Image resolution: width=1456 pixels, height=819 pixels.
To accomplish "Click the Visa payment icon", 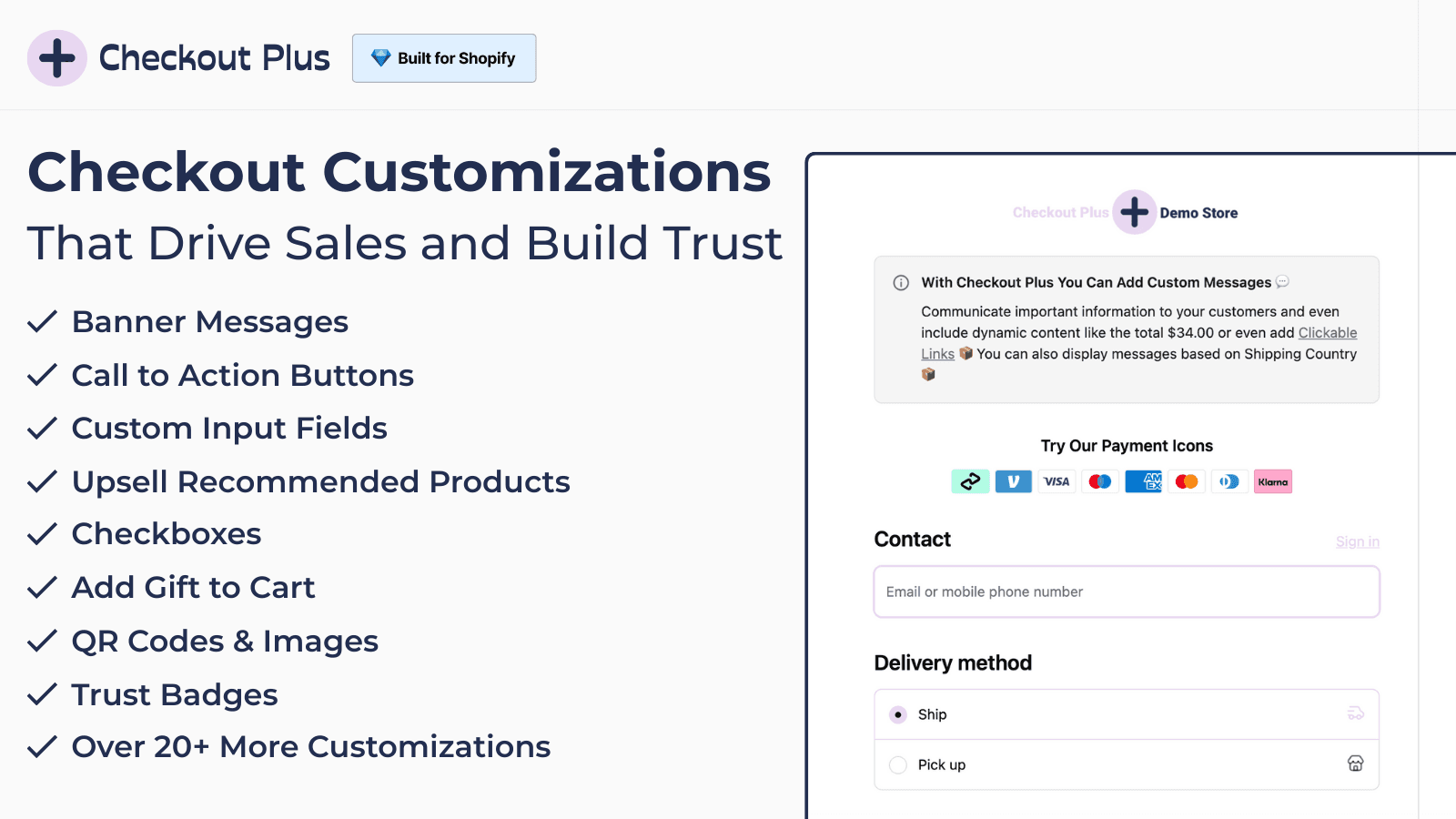I will (1056, 481).
